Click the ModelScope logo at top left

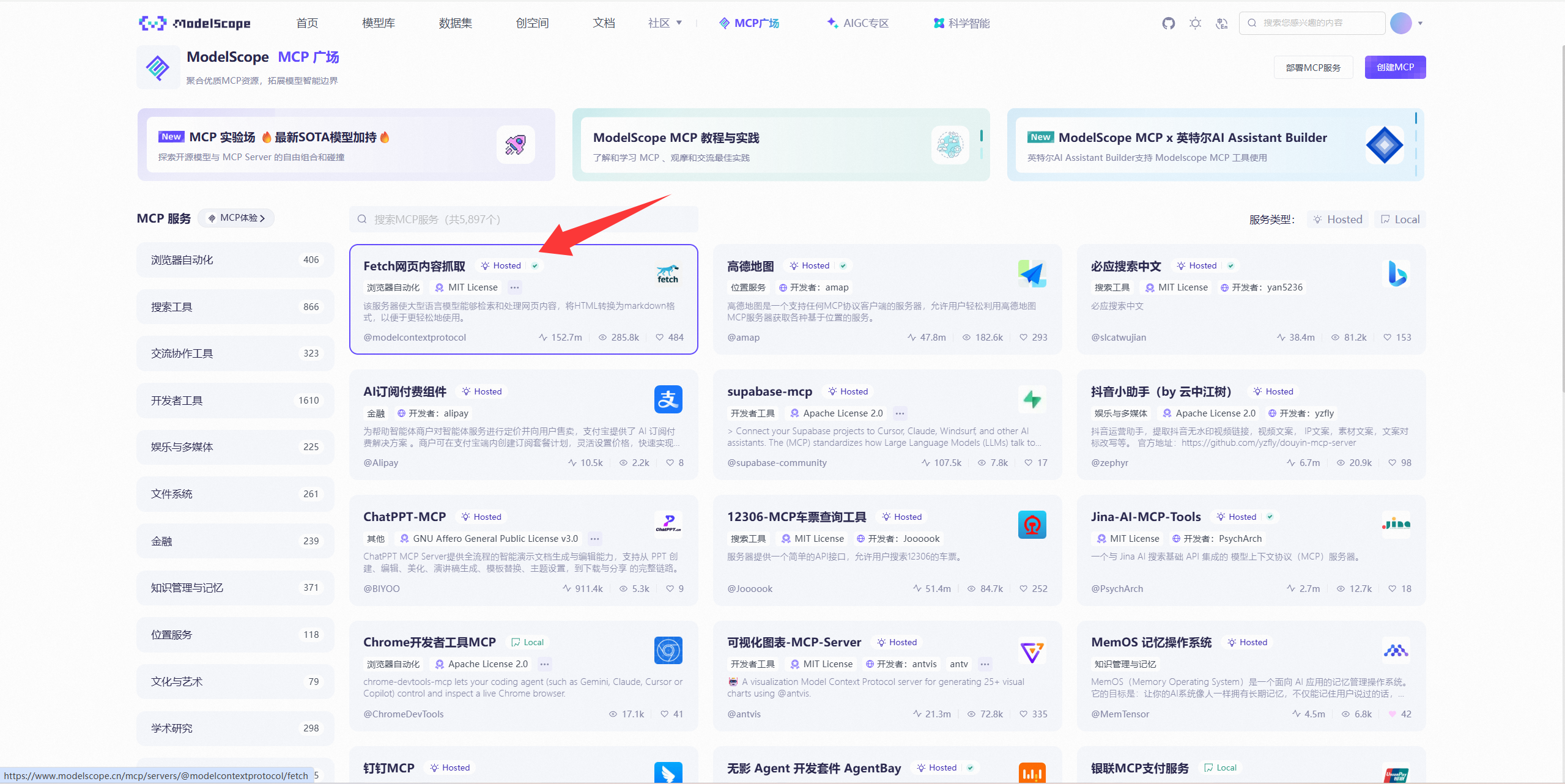(194, 23)
